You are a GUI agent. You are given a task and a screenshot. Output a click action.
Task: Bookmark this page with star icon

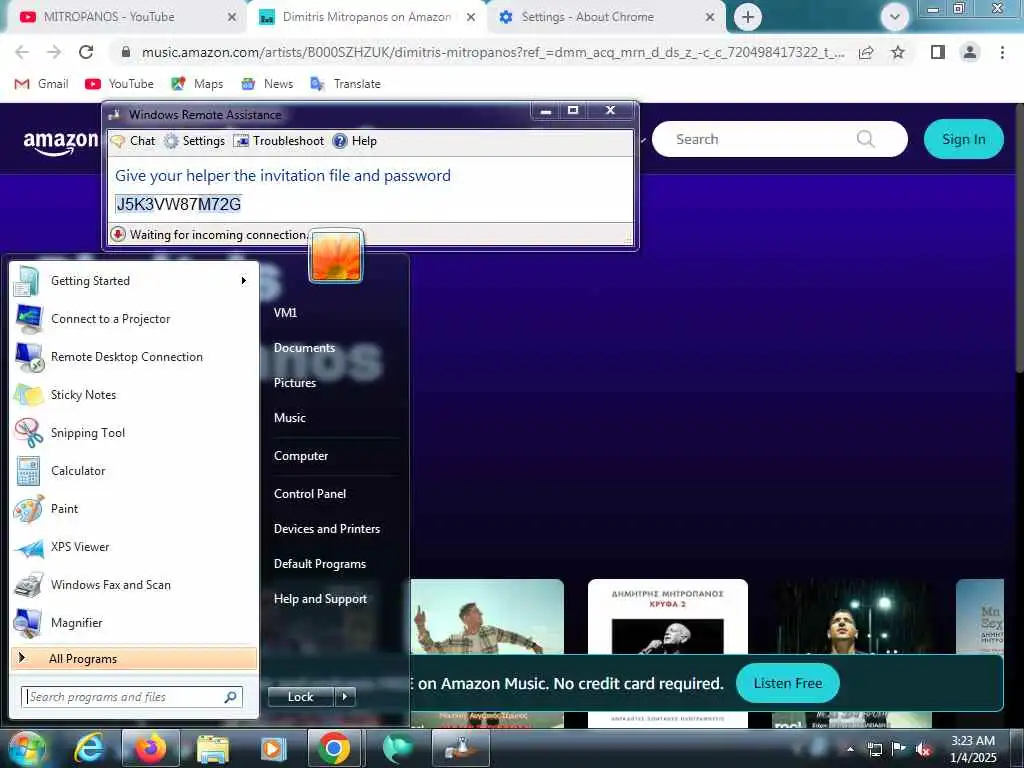pyautogui.click(x=898, y=52)
